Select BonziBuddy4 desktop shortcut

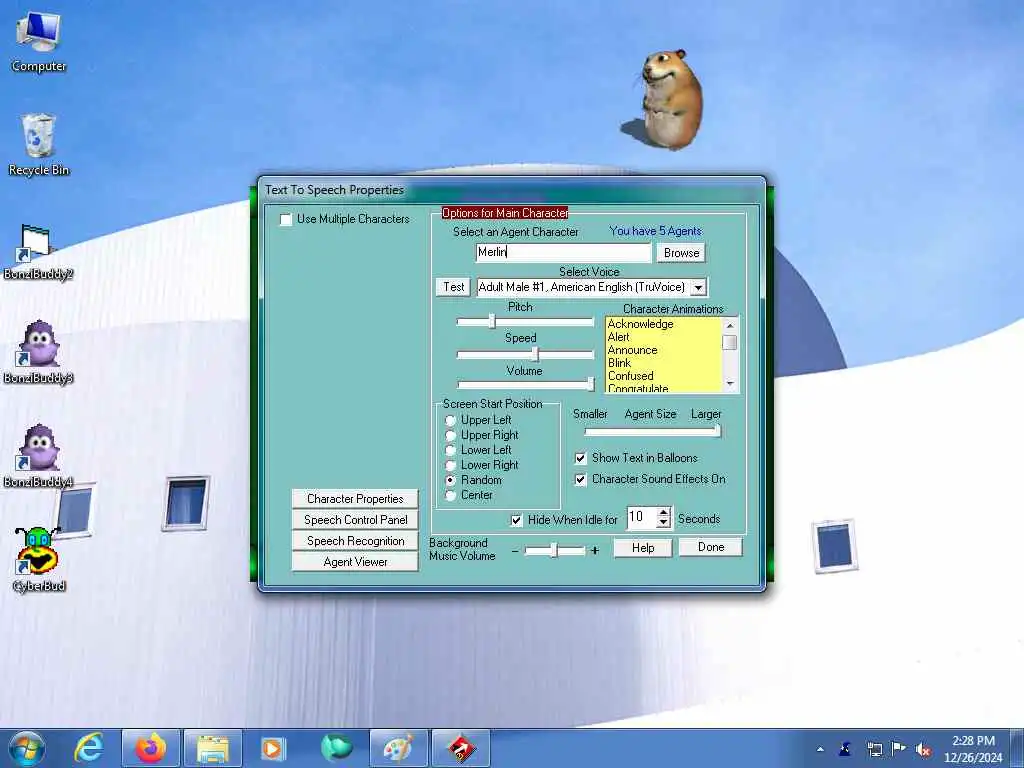[38, 456]
